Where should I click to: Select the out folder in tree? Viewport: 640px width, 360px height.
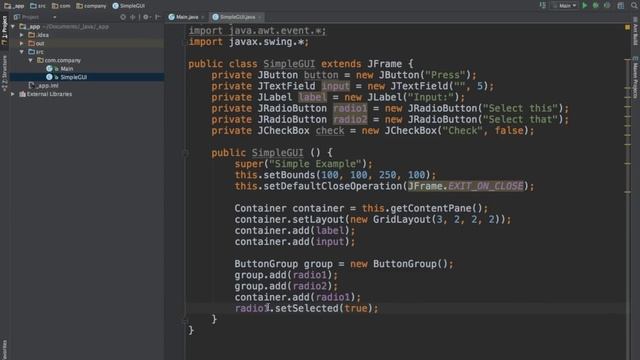click(36, 43)
